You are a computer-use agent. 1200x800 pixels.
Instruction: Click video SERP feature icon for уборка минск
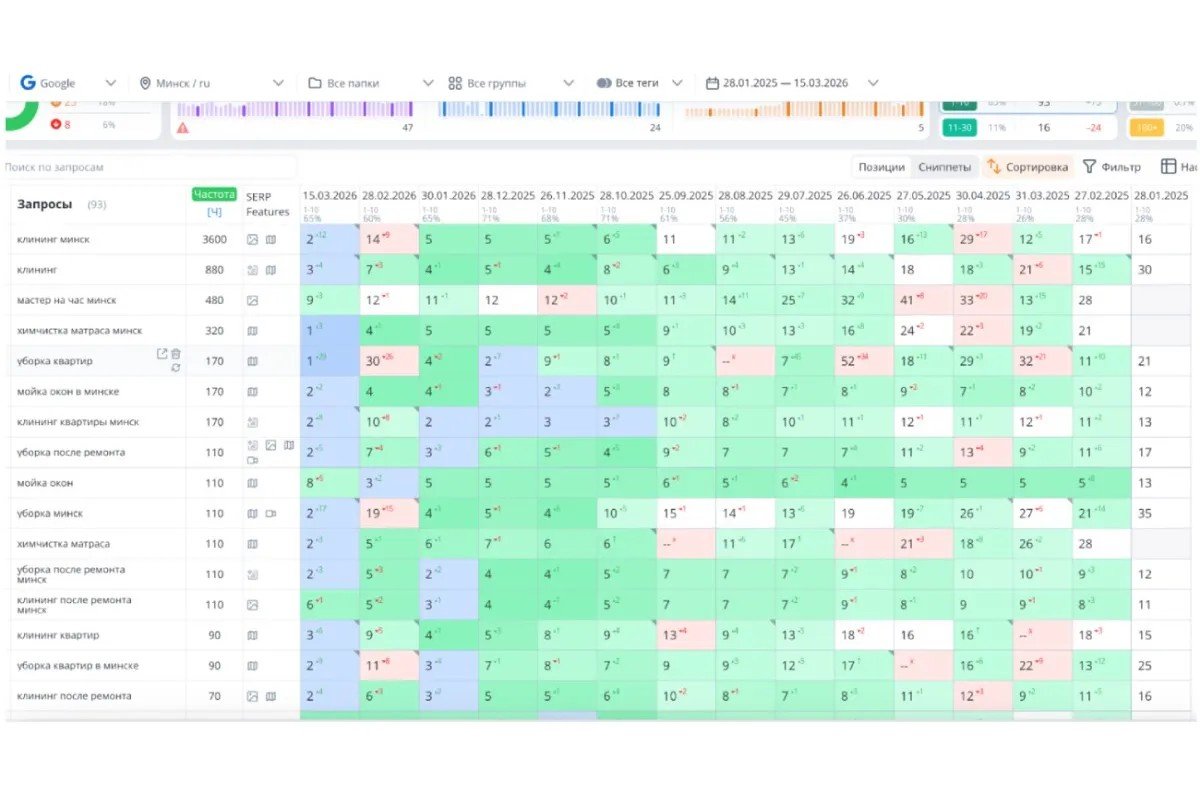(271, 513)
